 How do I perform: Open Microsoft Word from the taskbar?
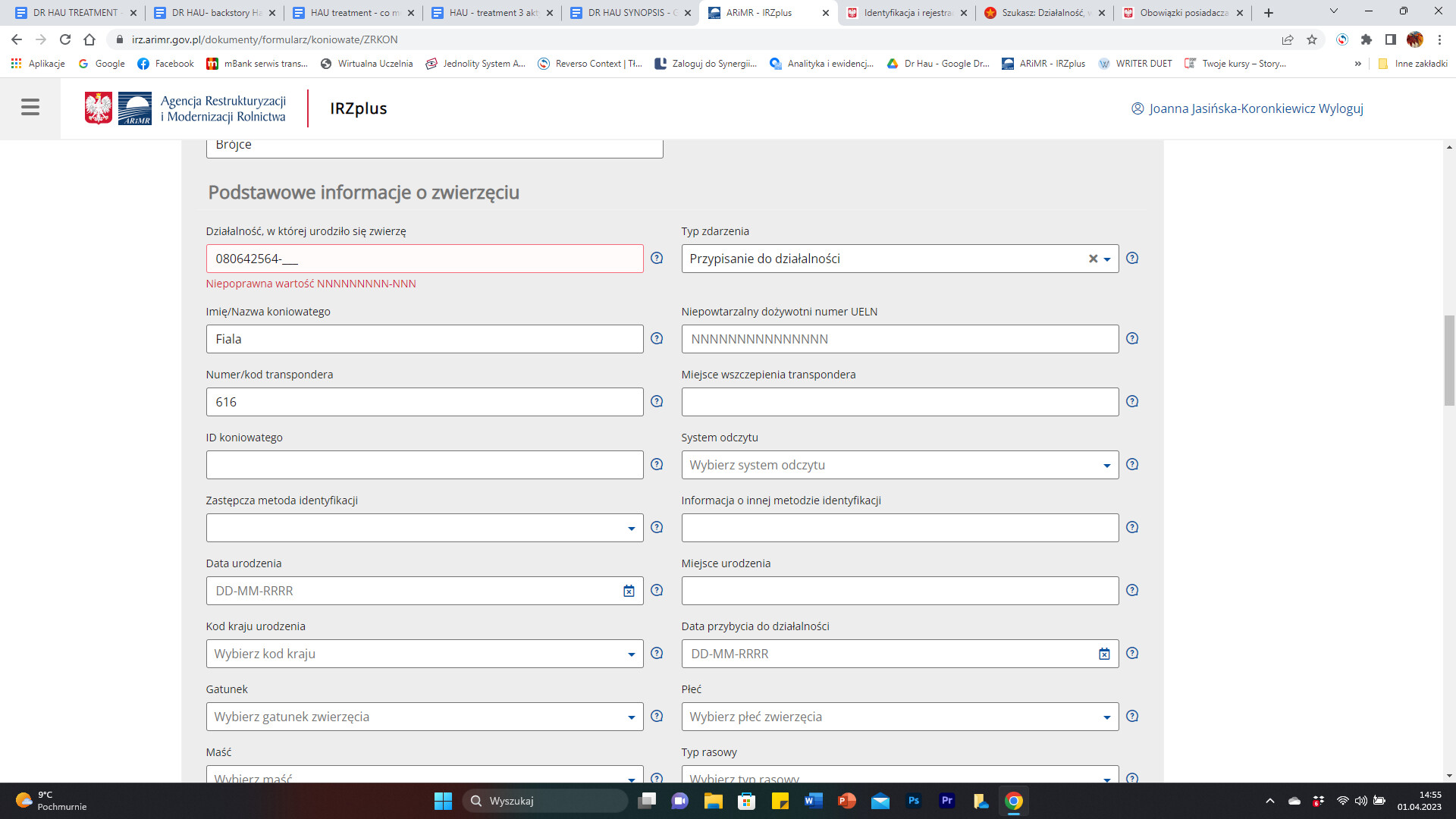click(813, 801)
